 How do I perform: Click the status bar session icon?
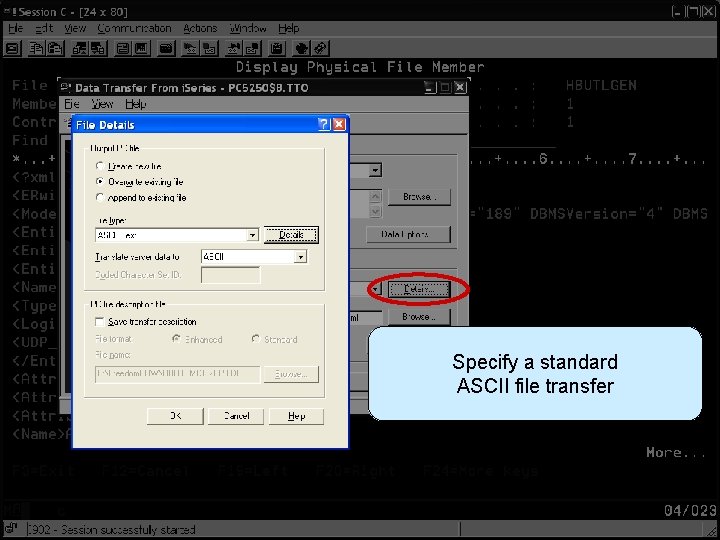12,529
